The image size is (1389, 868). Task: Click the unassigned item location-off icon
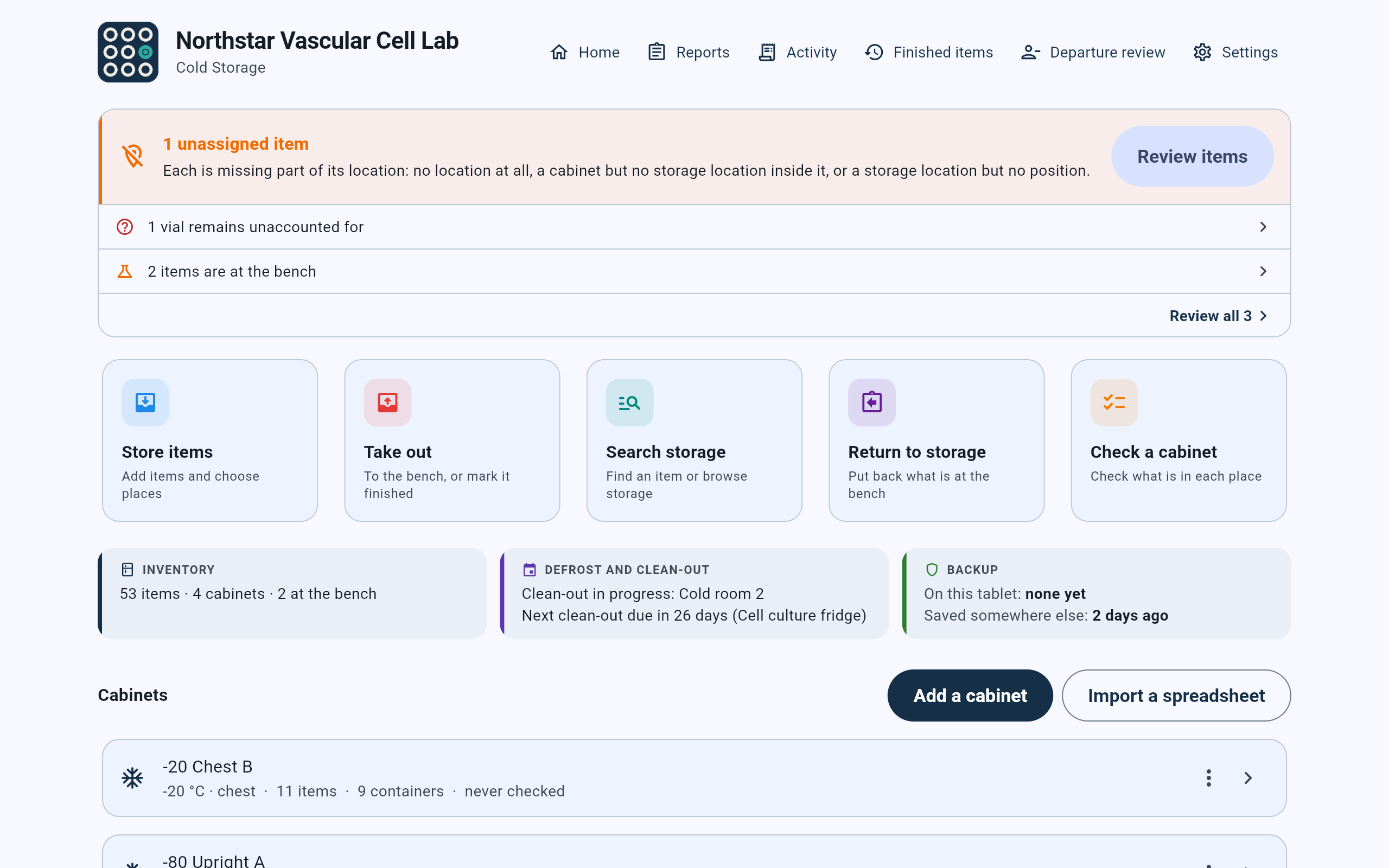click(132, 156)
